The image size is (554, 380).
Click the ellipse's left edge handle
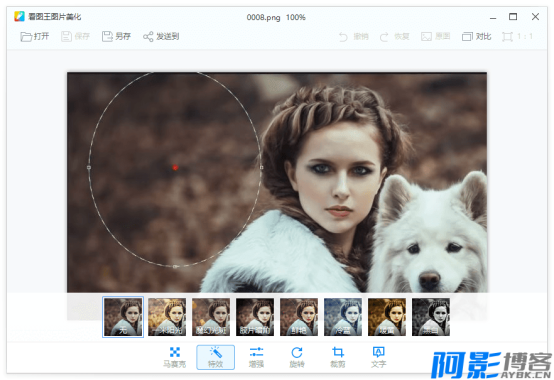[x=89, y=167]
